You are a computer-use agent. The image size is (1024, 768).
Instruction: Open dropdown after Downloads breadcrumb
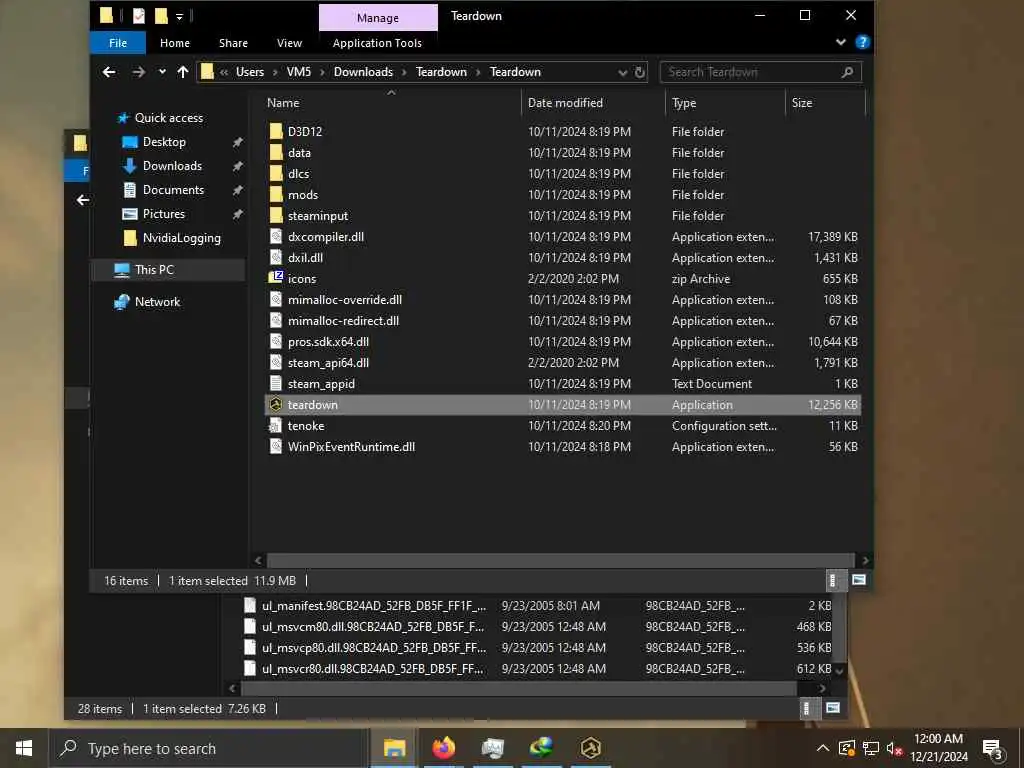click(404, 72)
